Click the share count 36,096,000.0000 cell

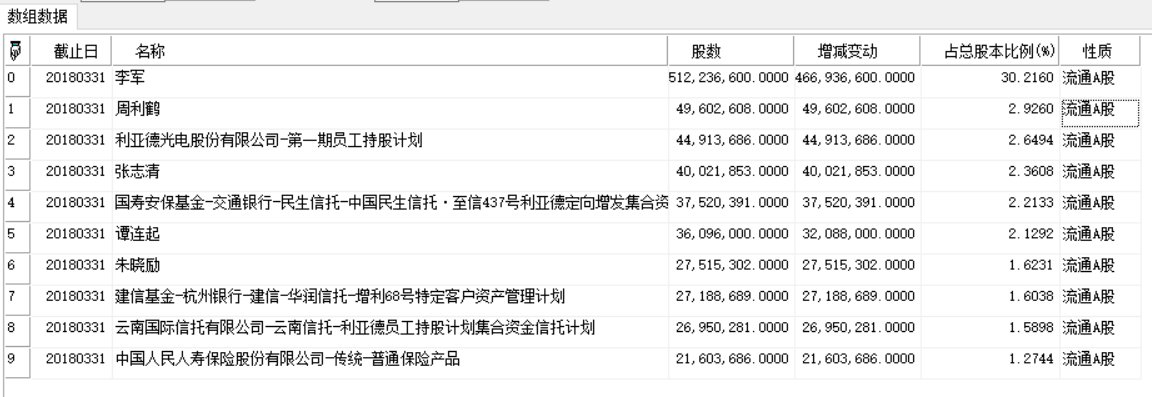[x=731, y=235]
